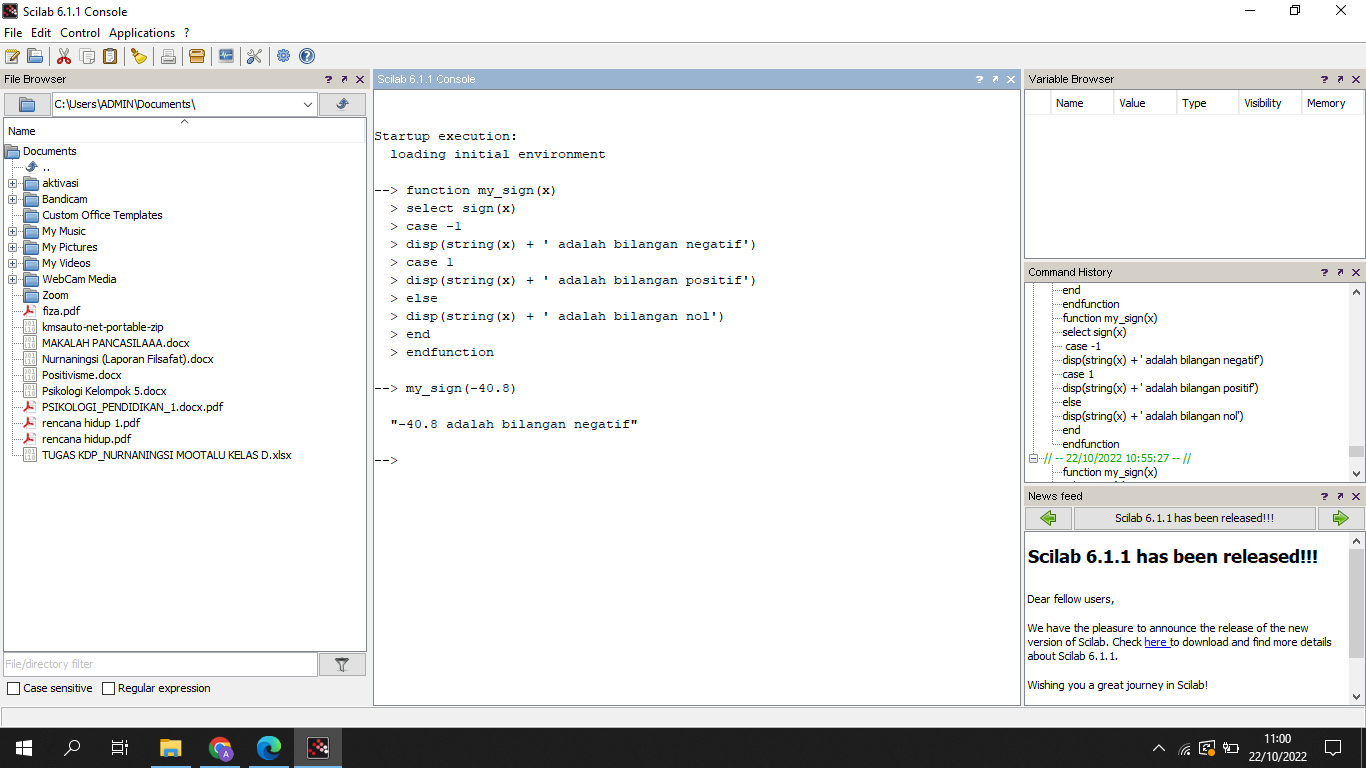Launch Xcos from the toolbar
The image size is (1366, 768).
point(226,56)
